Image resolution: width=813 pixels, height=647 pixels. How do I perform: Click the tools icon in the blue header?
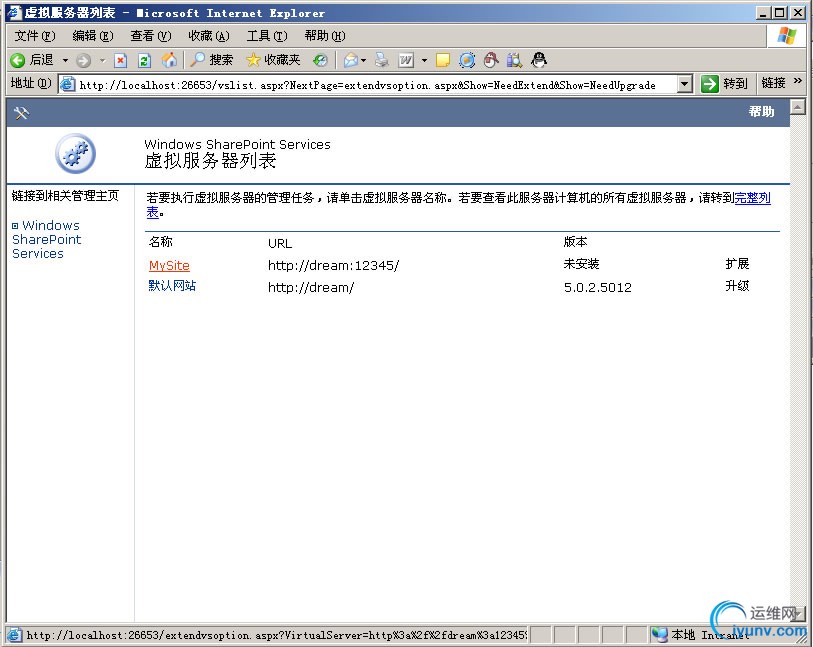(x=21, y=112)
